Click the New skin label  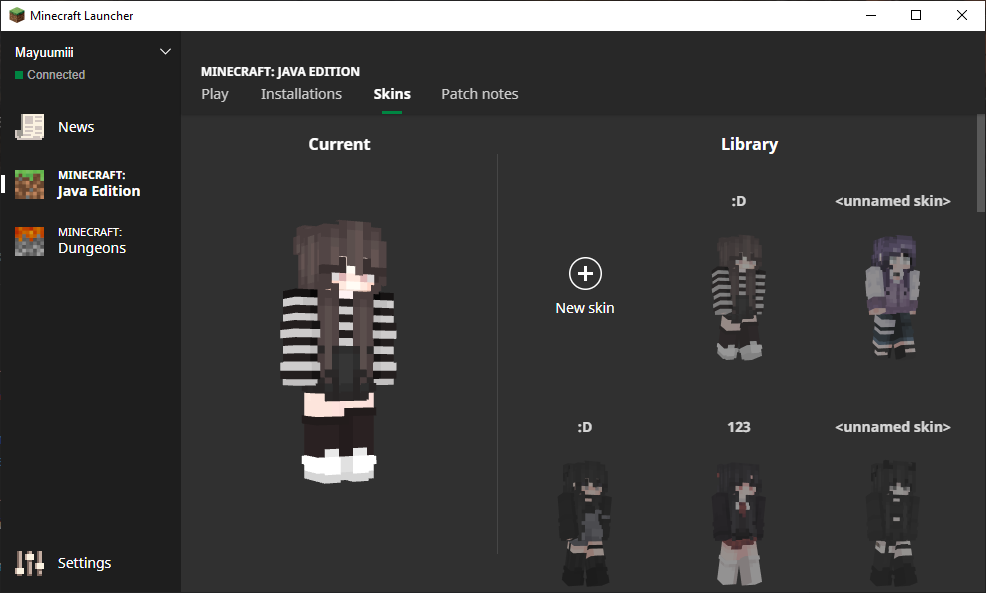(x=585, y=308)
